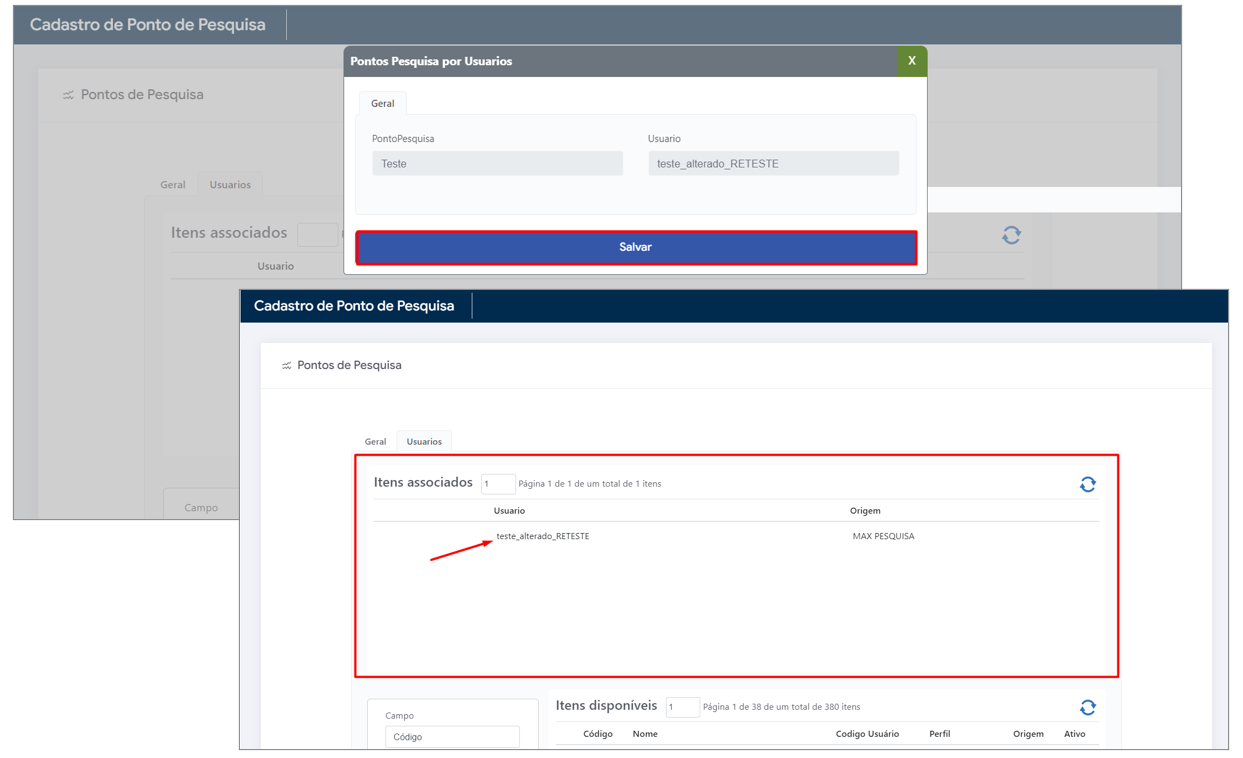Click the Usuario field in the dialog

(x=773, y=164)
